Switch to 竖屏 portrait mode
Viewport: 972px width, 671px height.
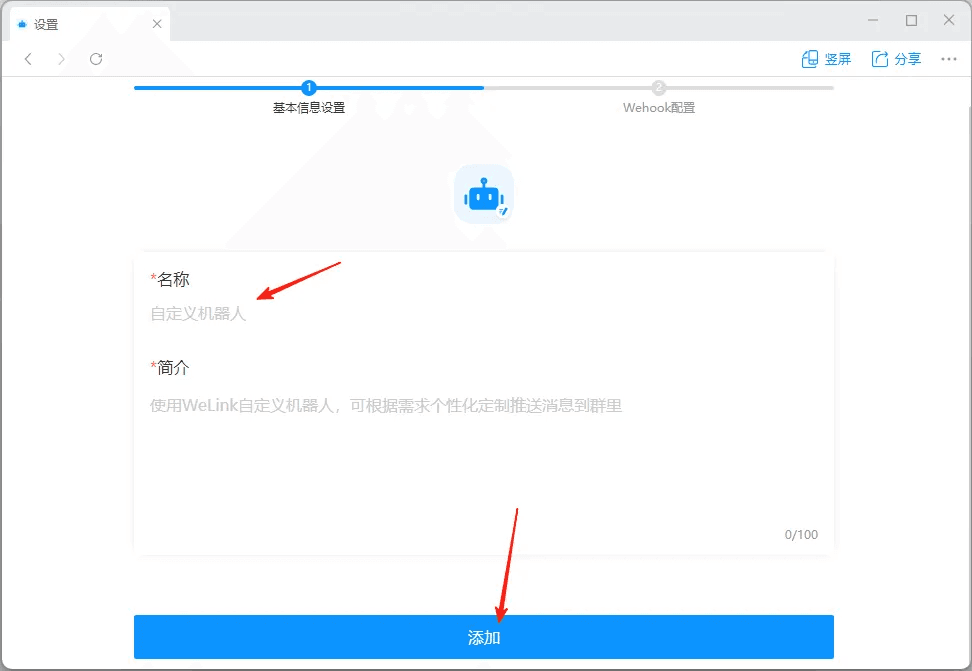[826, 59]
